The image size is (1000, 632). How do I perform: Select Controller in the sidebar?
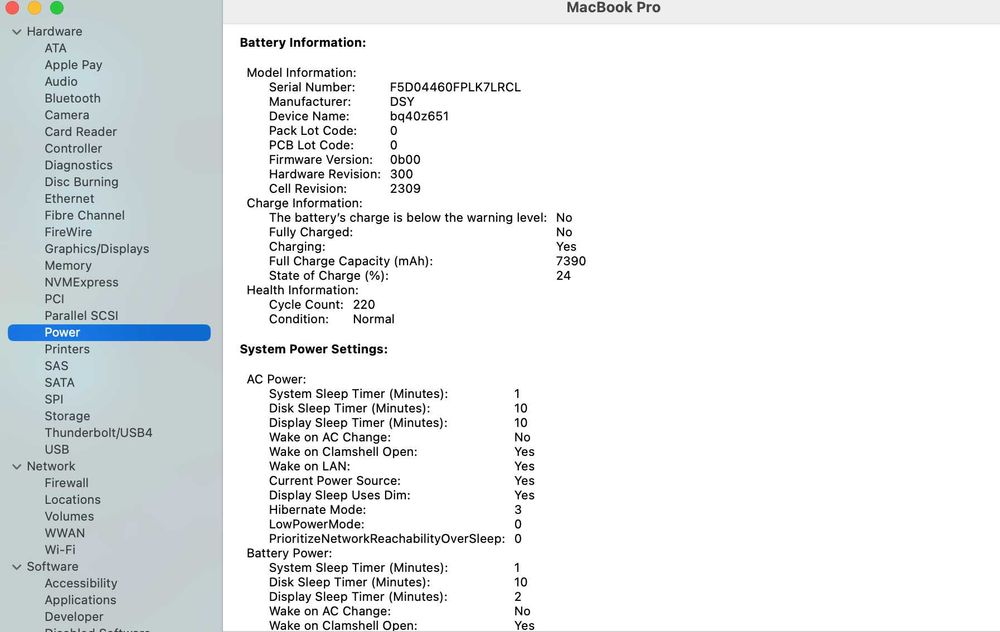point(73,148)
